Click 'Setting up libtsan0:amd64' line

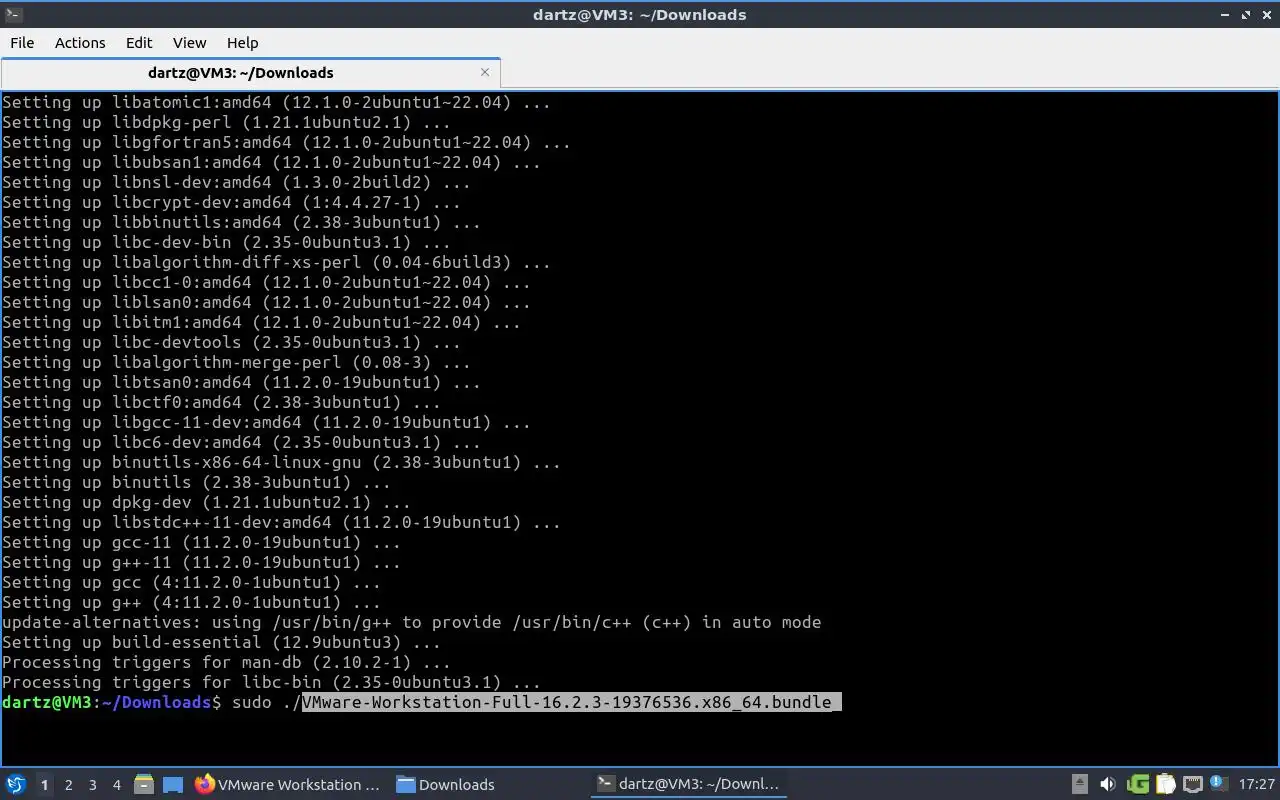(x=241, y=382)
